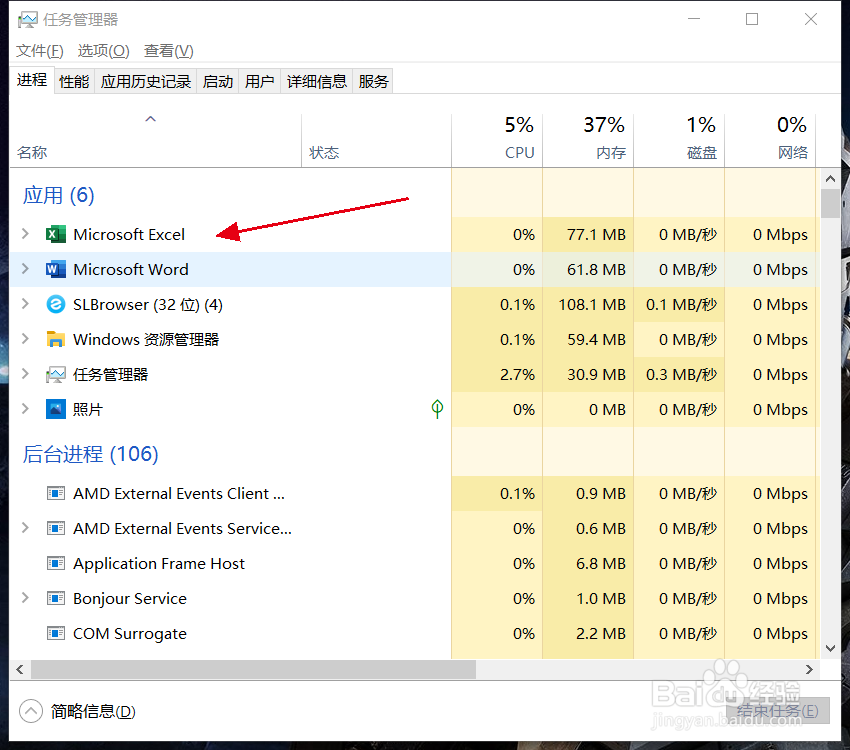This screenshot has width=850, height=750.
Task: Click the Microsoft Word app icon
Action: click(55, 269)
